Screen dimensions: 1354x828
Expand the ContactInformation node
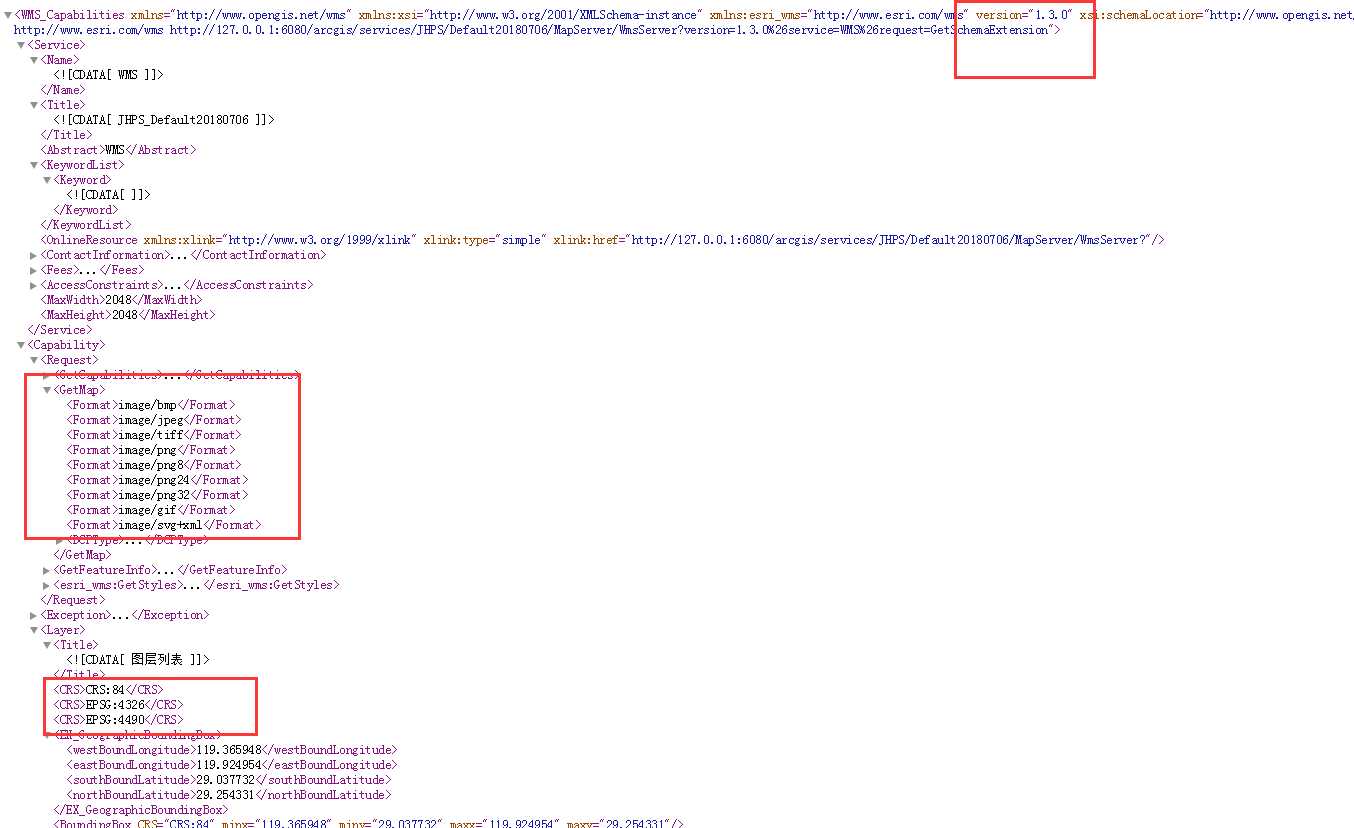[34, 255]
